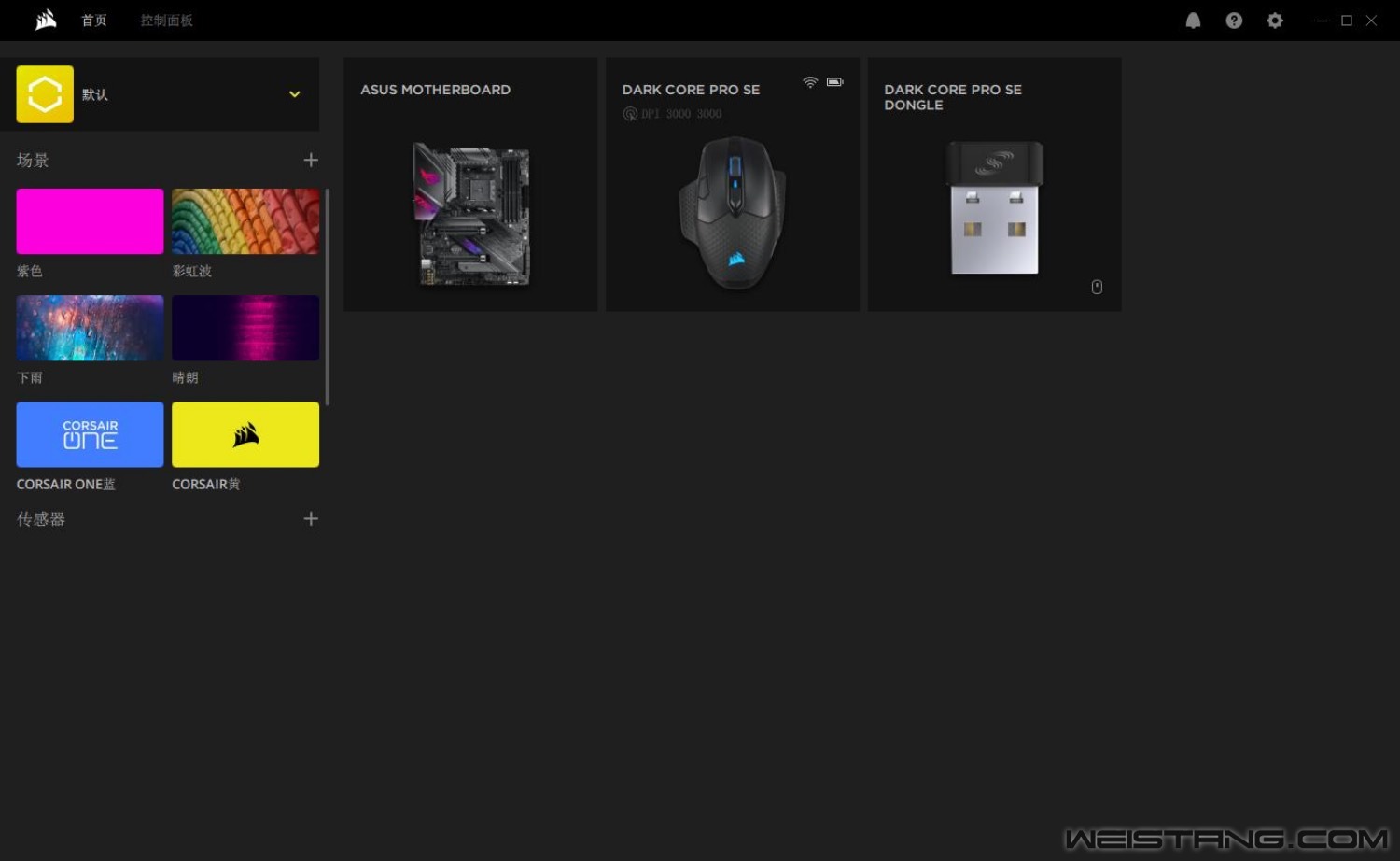Expand the 默认 profile dropdown chevron
This screenshot has height=861, width=1400.
pos(295,94)
